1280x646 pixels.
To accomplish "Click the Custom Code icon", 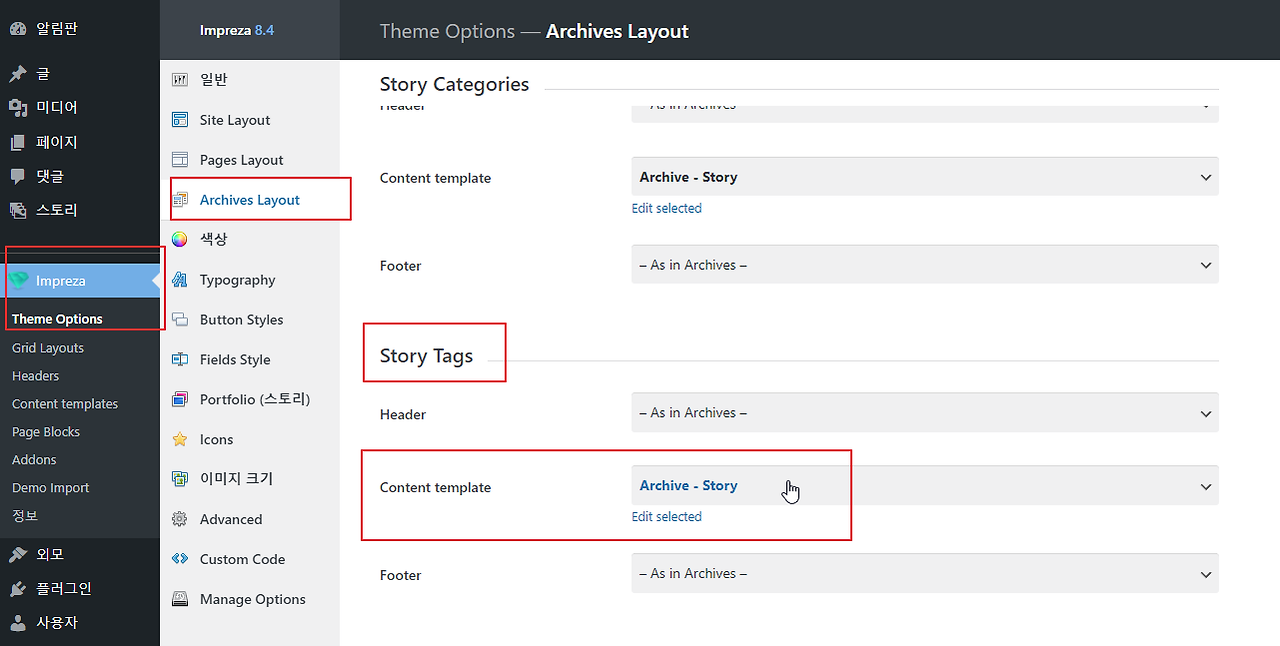I will point(180,559).
